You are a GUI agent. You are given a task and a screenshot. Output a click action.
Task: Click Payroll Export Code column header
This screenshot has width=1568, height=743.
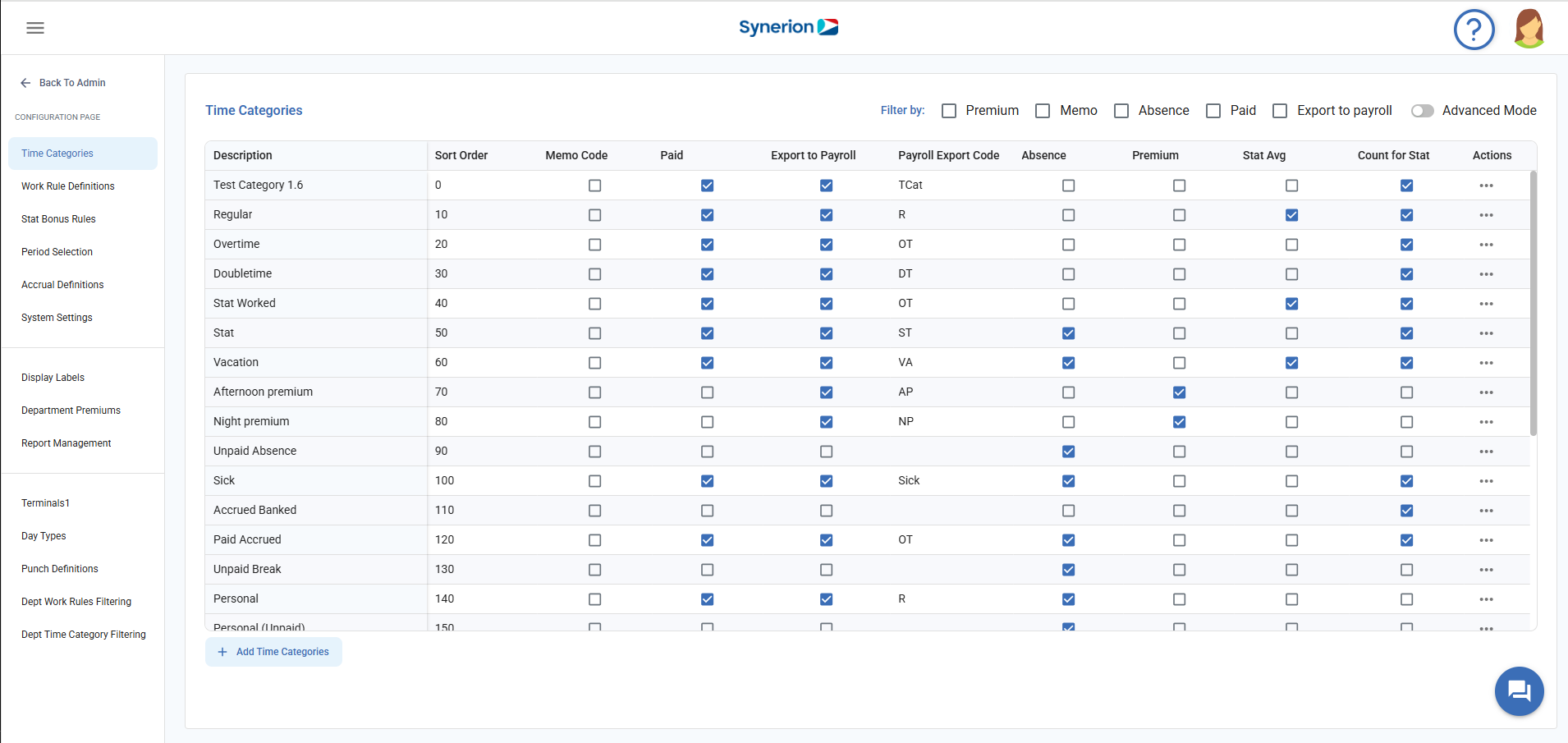949,155
